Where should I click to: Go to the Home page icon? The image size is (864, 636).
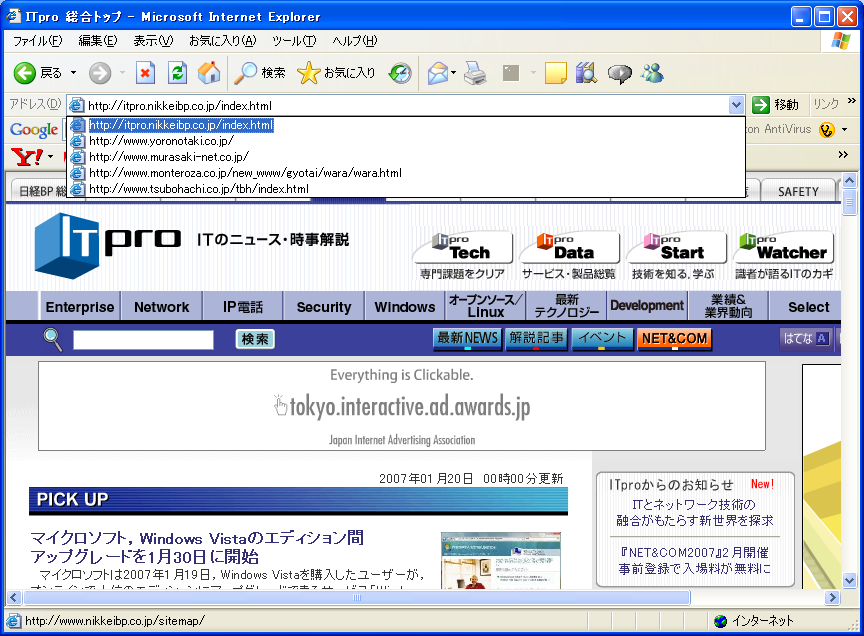pyautogui.click(x=209, y=73)
